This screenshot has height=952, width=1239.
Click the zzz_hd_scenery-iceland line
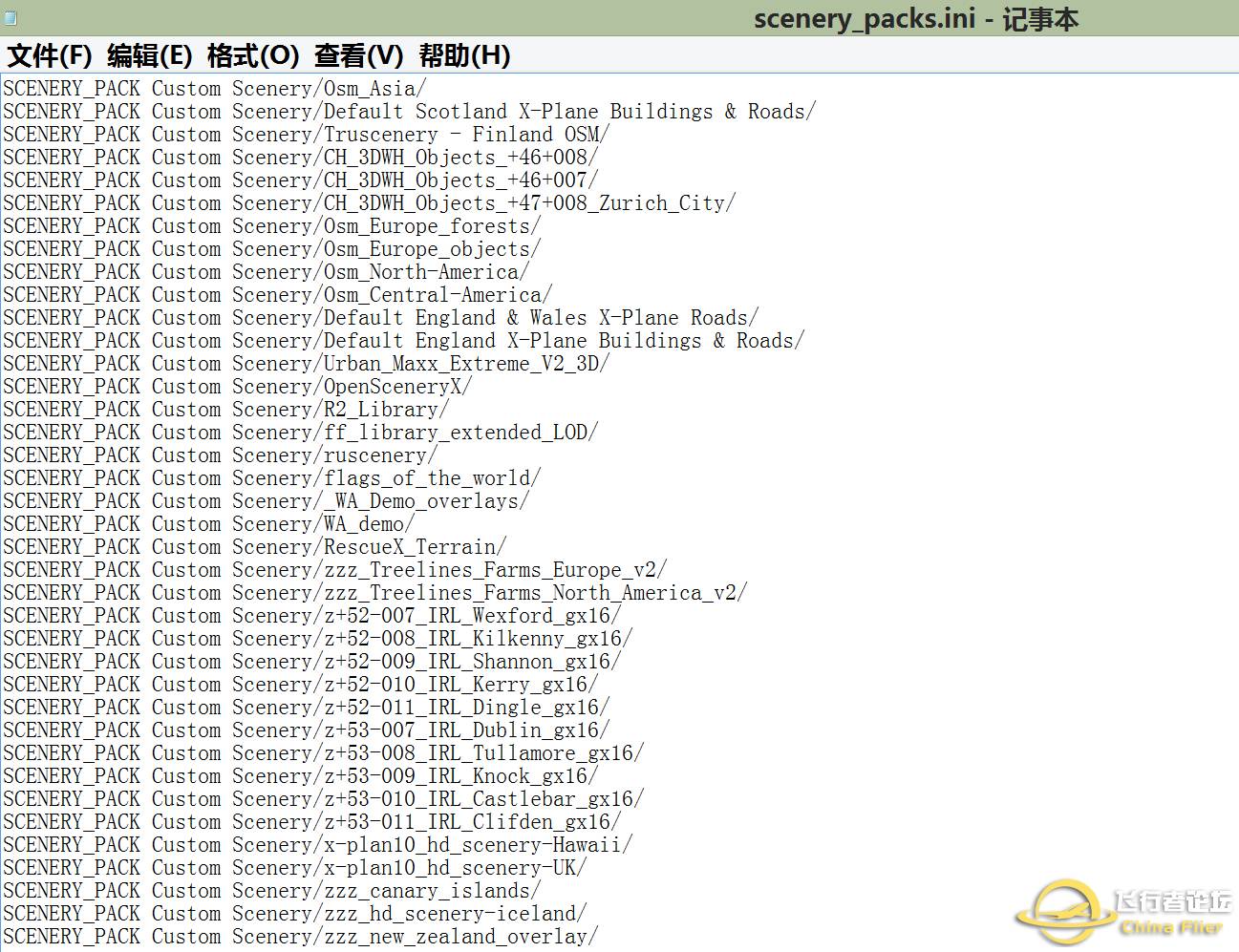tap(294, 914)
